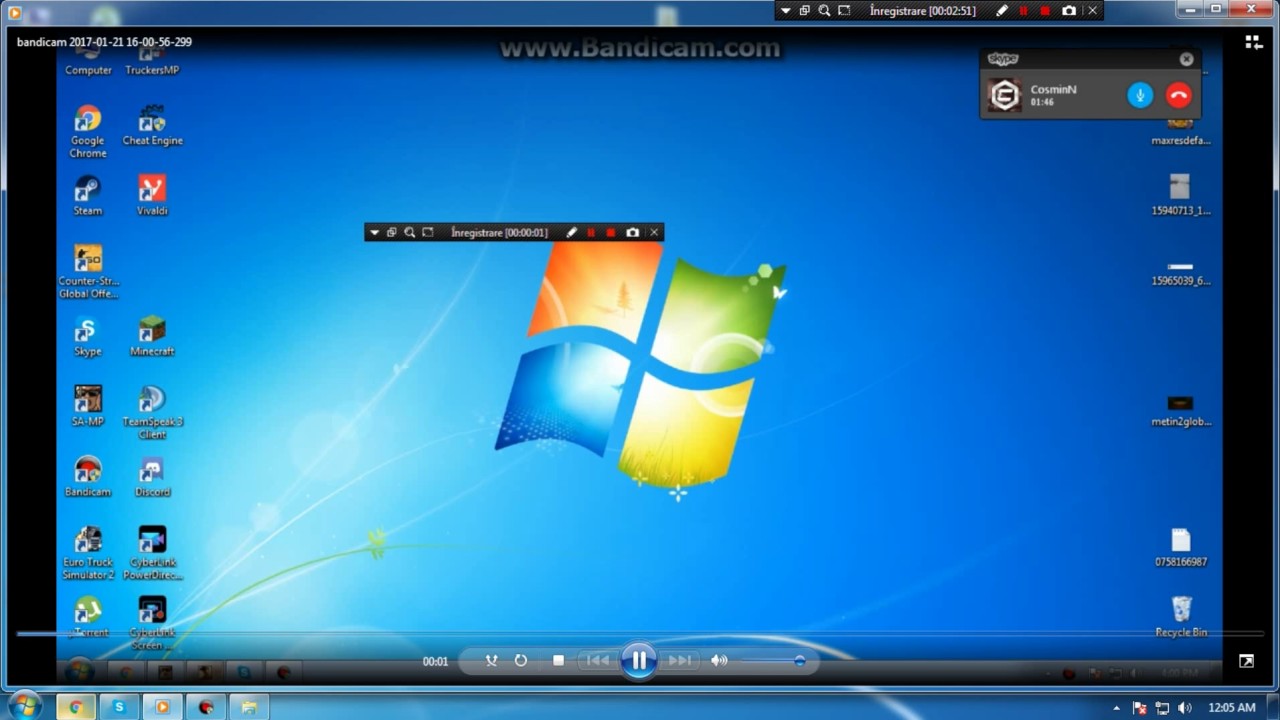This screenshot has height=720, width=1280.
Task: Pause the 00:02:51 Bandicam recording
Action: point(1023,11)
